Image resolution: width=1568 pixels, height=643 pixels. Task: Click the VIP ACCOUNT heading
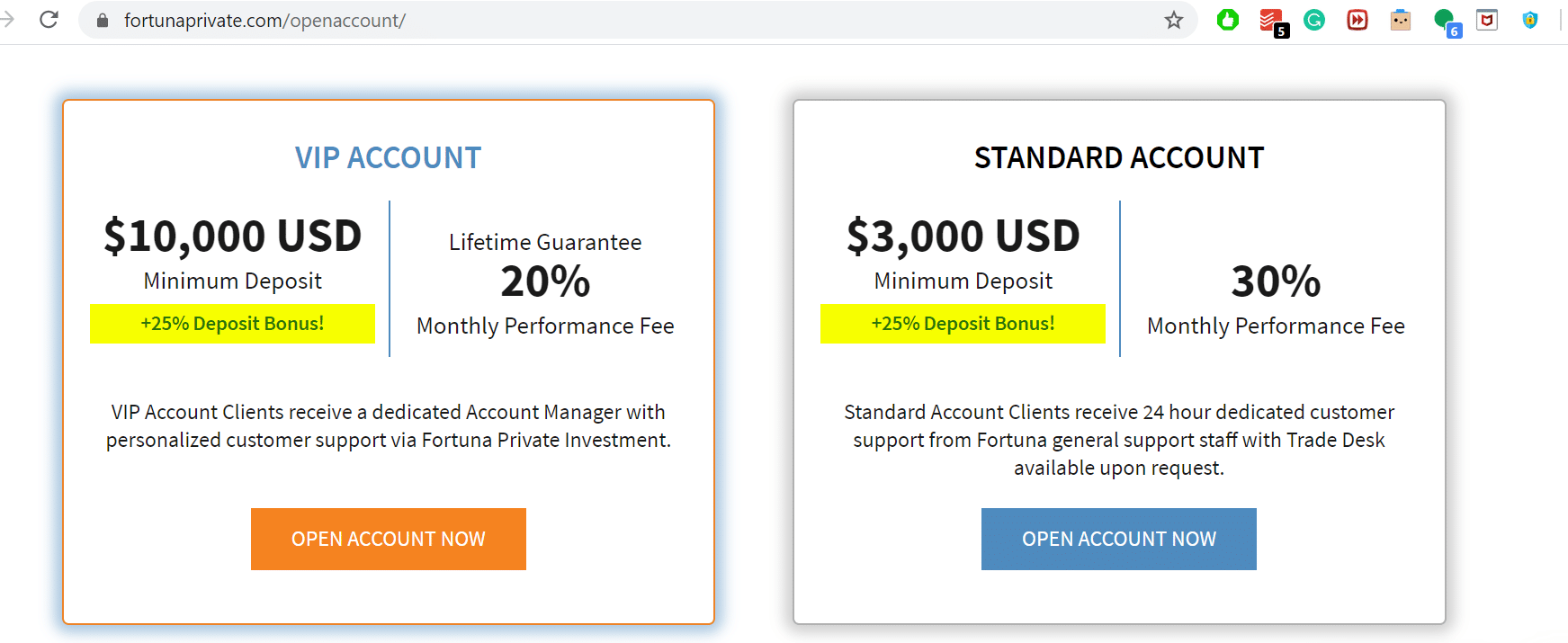click(389, 158)
